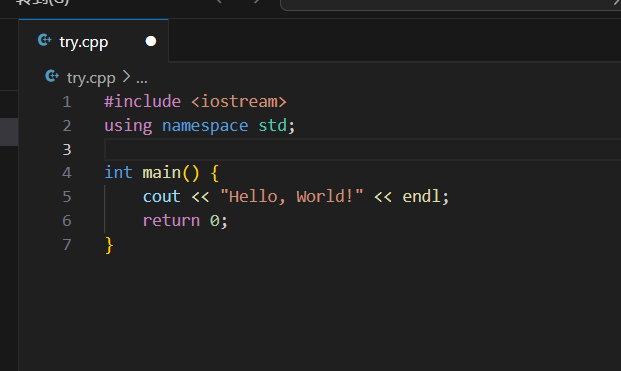The height and width of the screenshot is (371, 621).
Task: Open the try.cpp breadcrumb item
Action: pyautogui.click(x=91, y=78)
